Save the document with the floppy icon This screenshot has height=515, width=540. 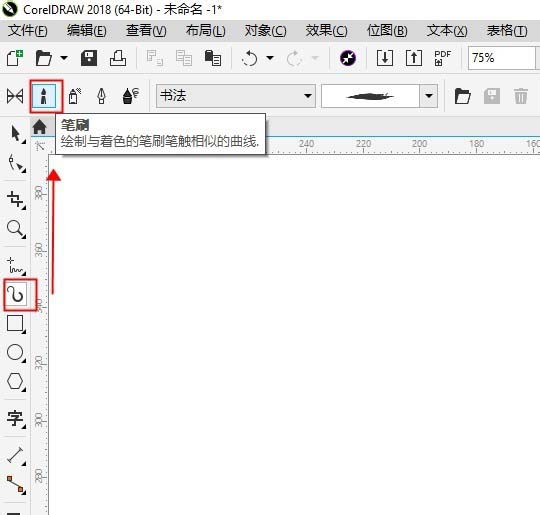click(x=89, y=58)
